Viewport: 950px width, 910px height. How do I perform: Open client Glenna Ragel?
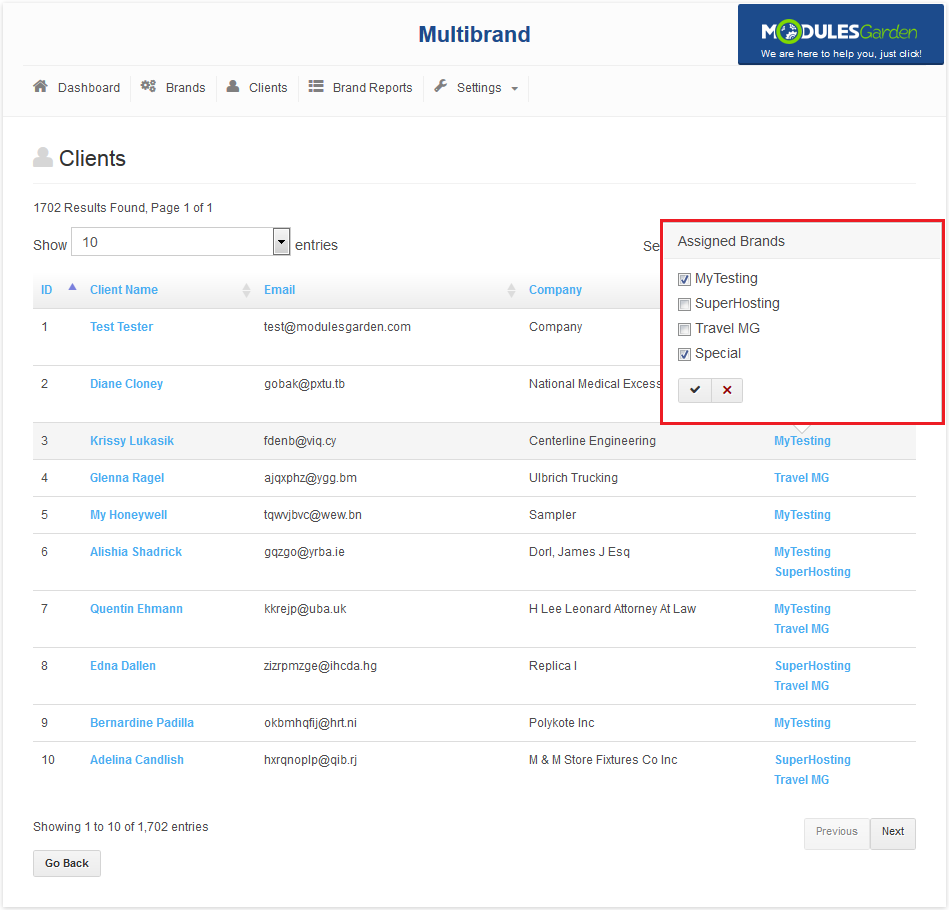click(127, 478)
